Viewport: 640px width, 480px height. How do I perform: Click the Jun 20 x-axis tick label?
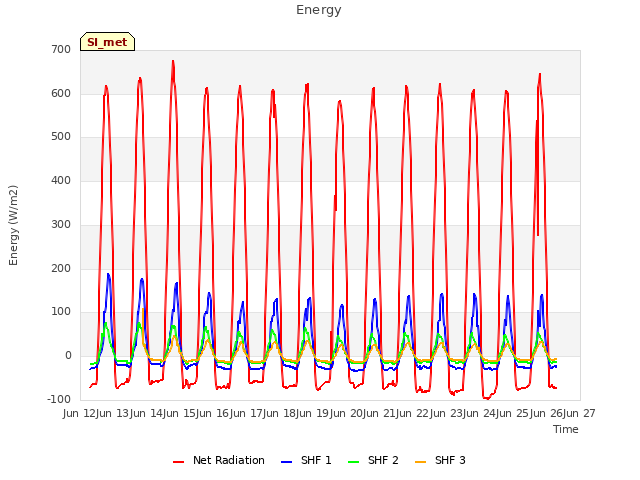(347, 413)
